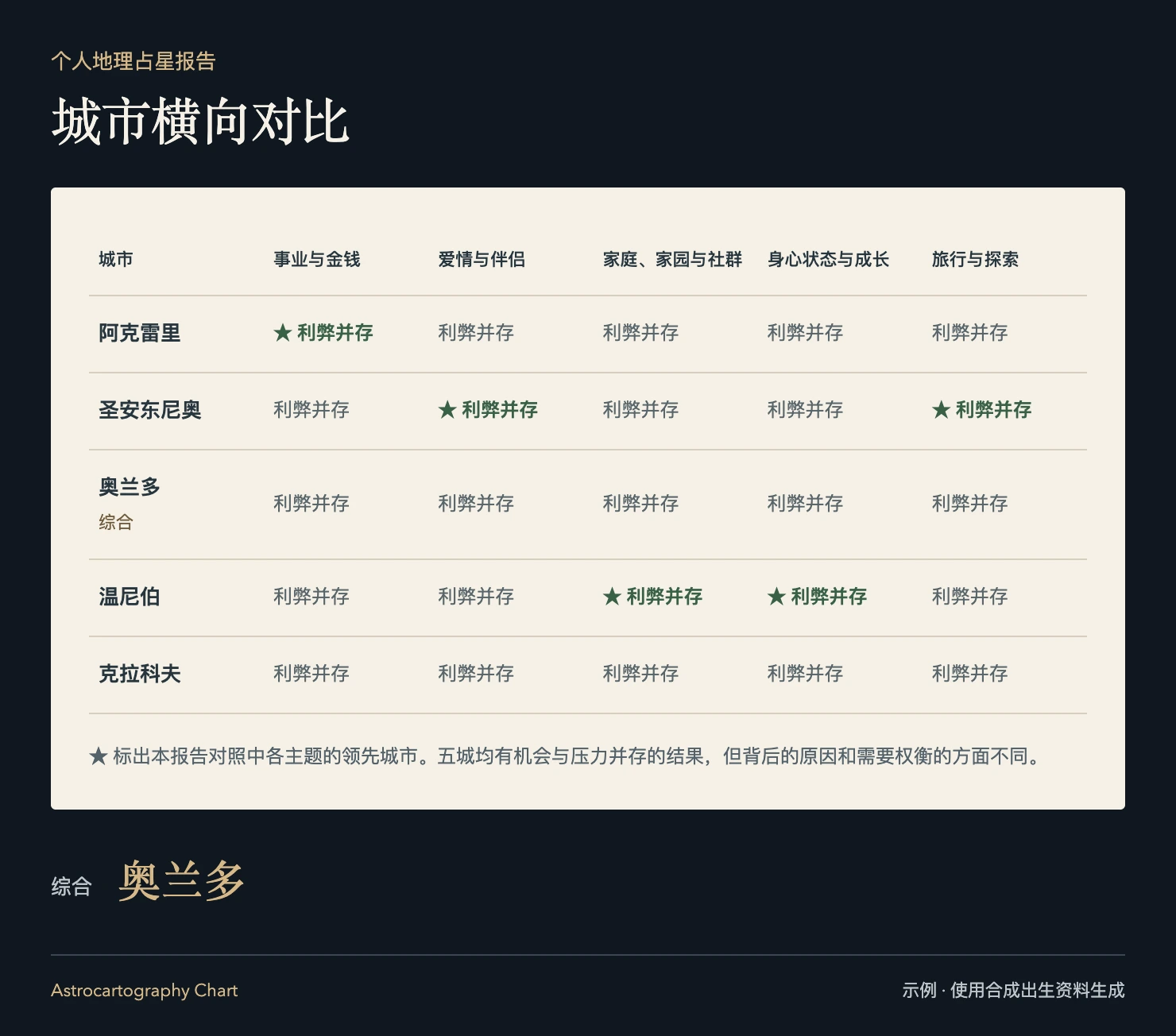Click the starred 爱情与伴侣 cell for 圣安东尼奥
Viewport: 1176px width, 1036px height.
(x=488, y=410)
